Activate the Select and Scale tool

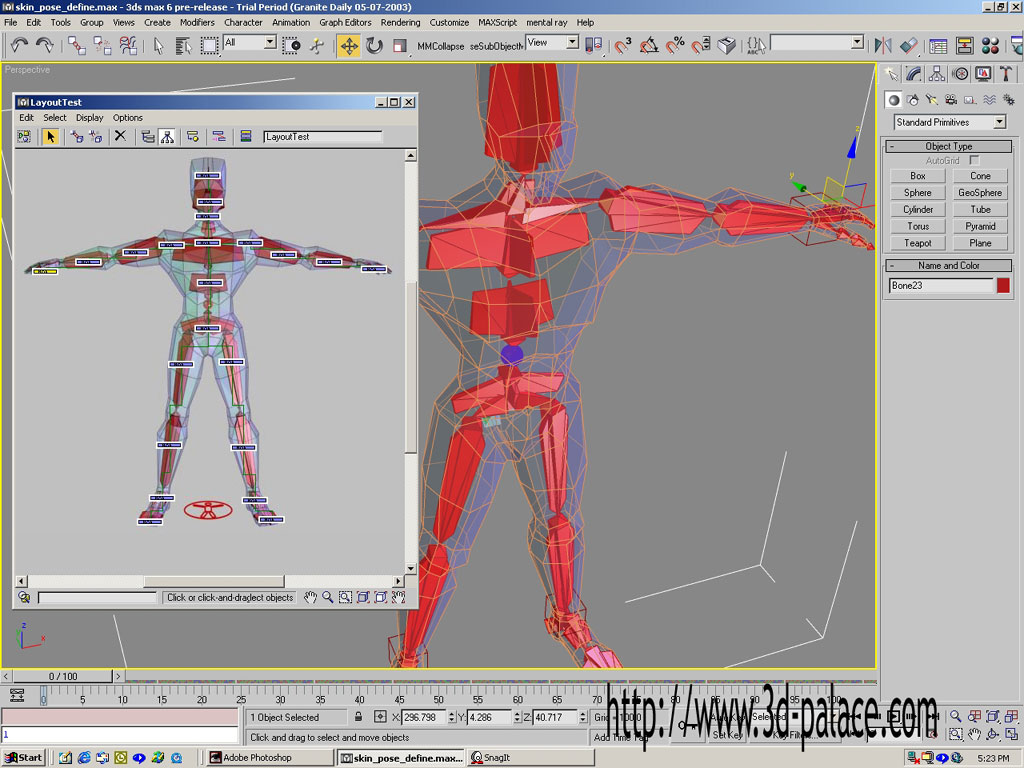[400, 45]
